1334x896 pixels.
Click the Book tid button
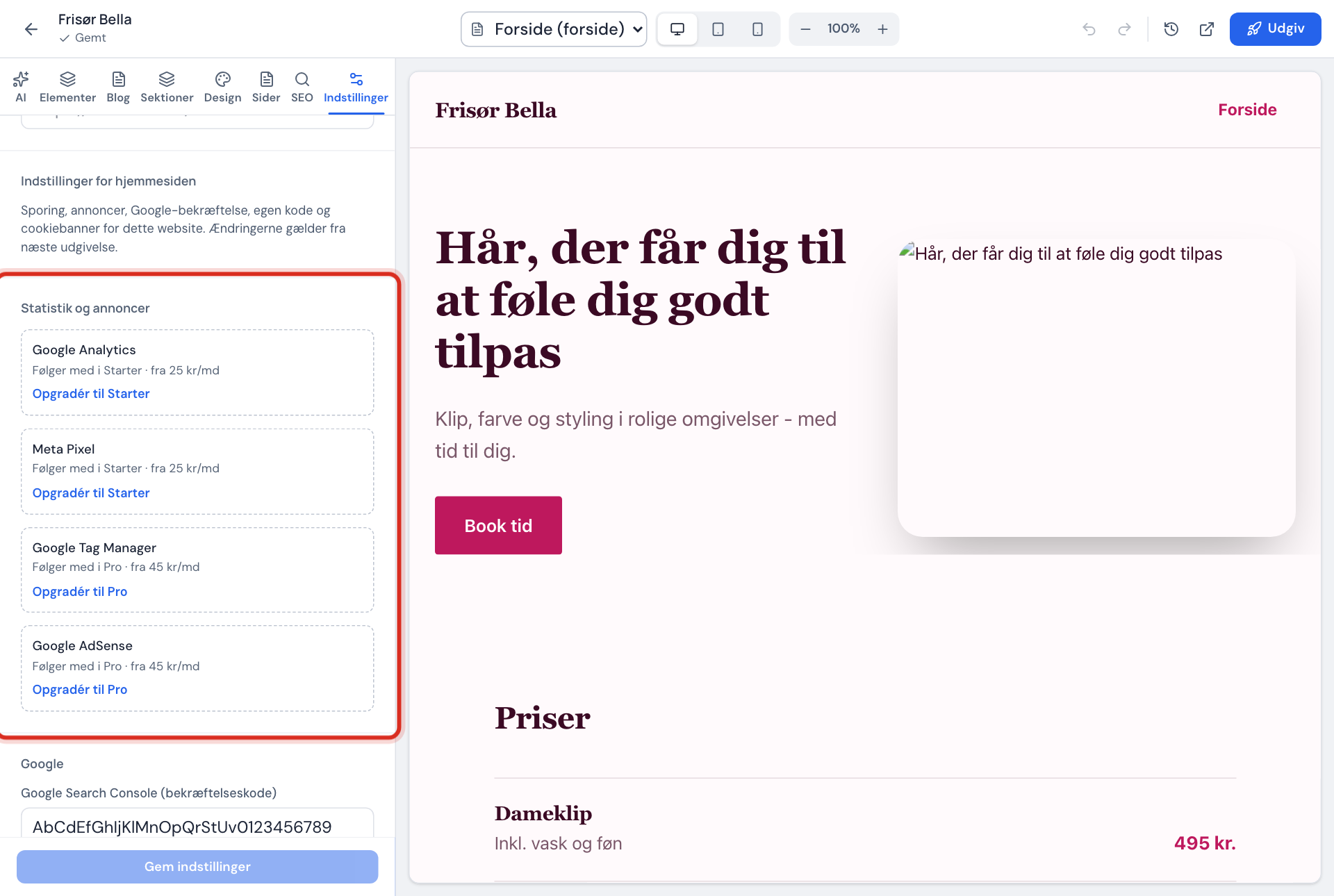498,525
